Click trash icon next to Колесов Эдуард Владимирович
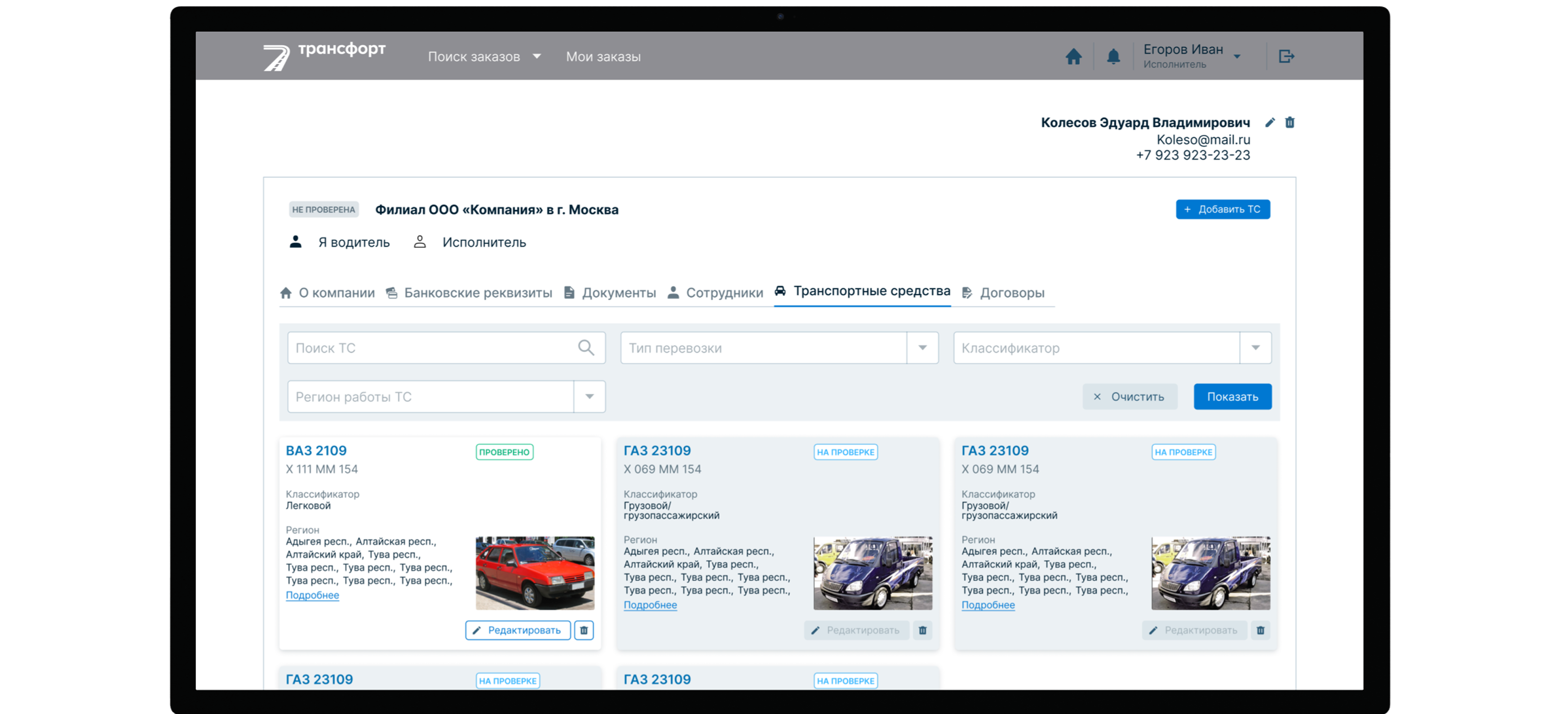The height and width of the screenshot is (714, 1568). click(1289, 122)
